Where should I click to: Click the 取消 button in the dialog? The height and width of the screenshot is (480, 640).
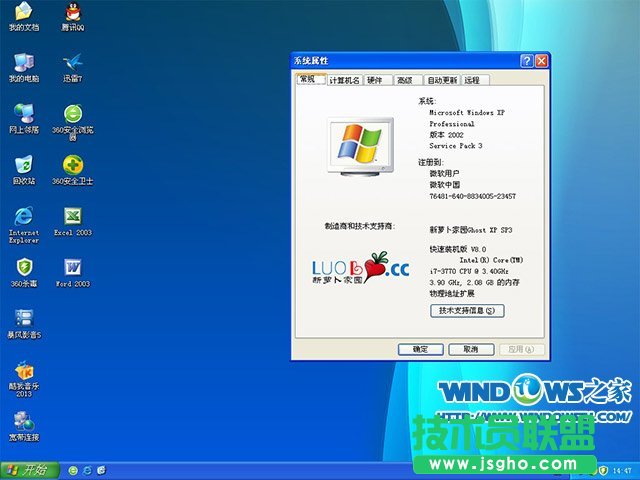[465, 349]
